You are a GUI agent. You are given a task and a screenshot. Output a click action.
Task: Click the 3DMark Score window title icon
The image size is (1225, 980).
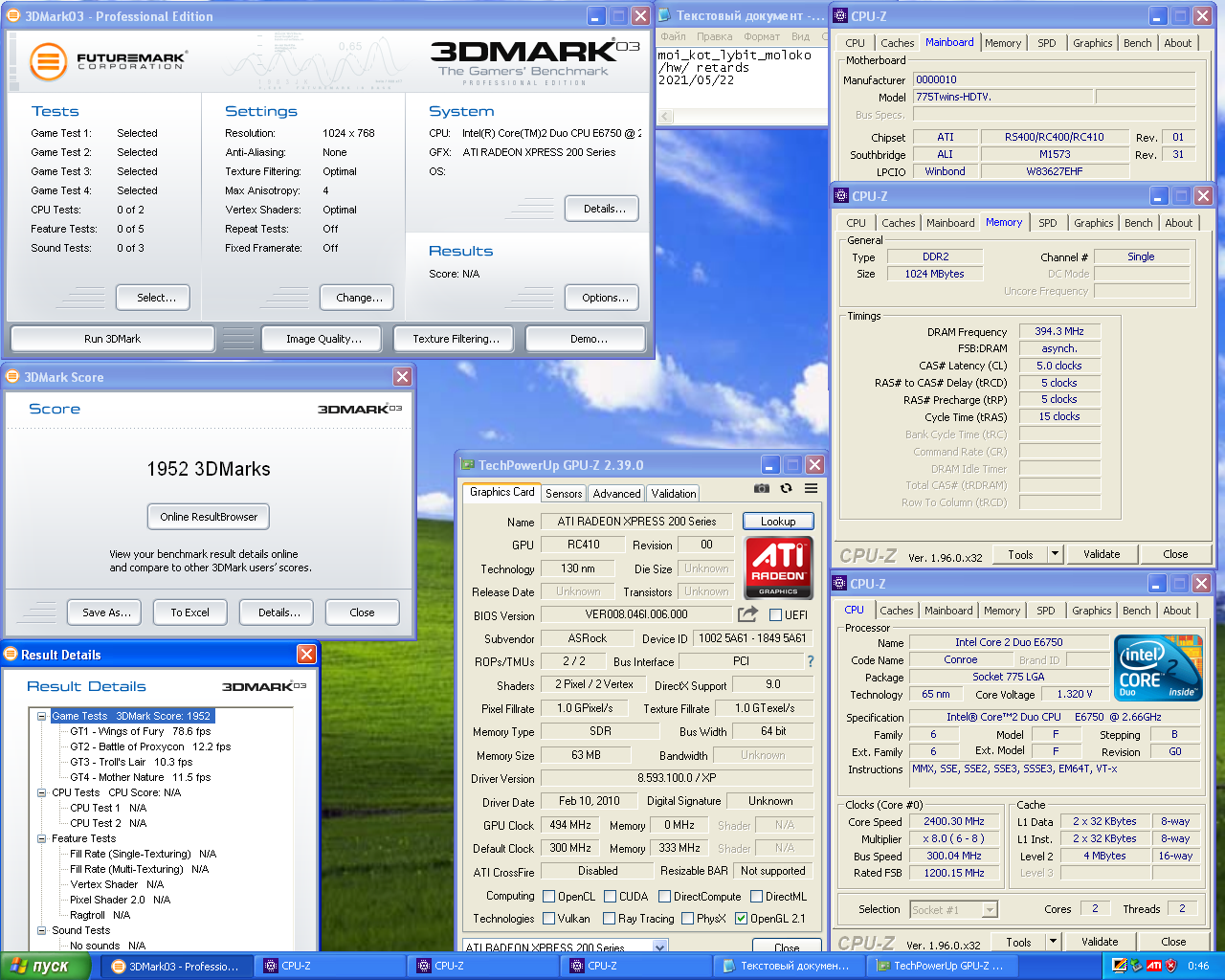[12, 377]
